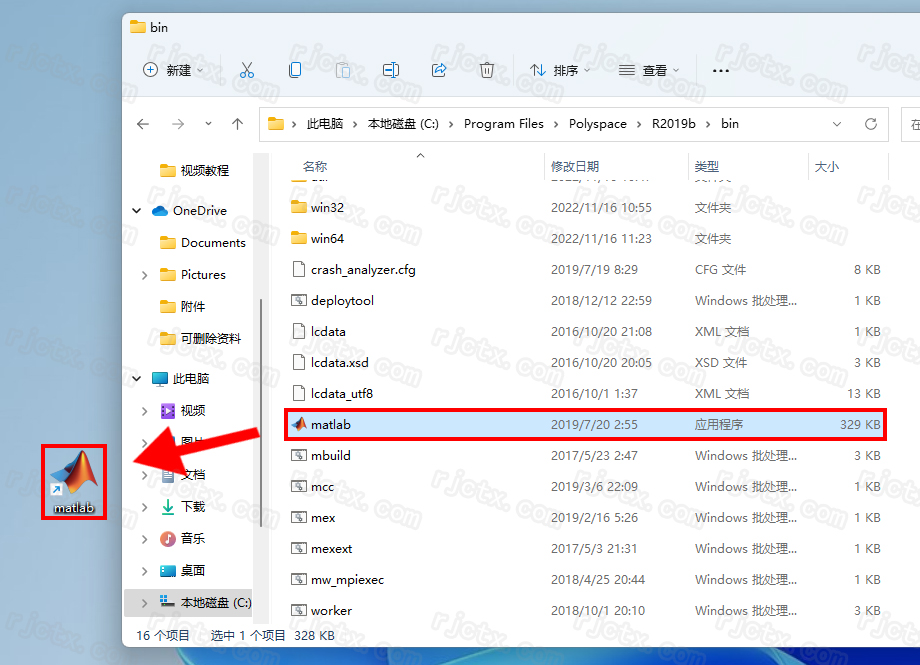Open the matlab desktop shortcut icon
The width and height of the screenshot is (920, 665).
(x=74, y=479)
